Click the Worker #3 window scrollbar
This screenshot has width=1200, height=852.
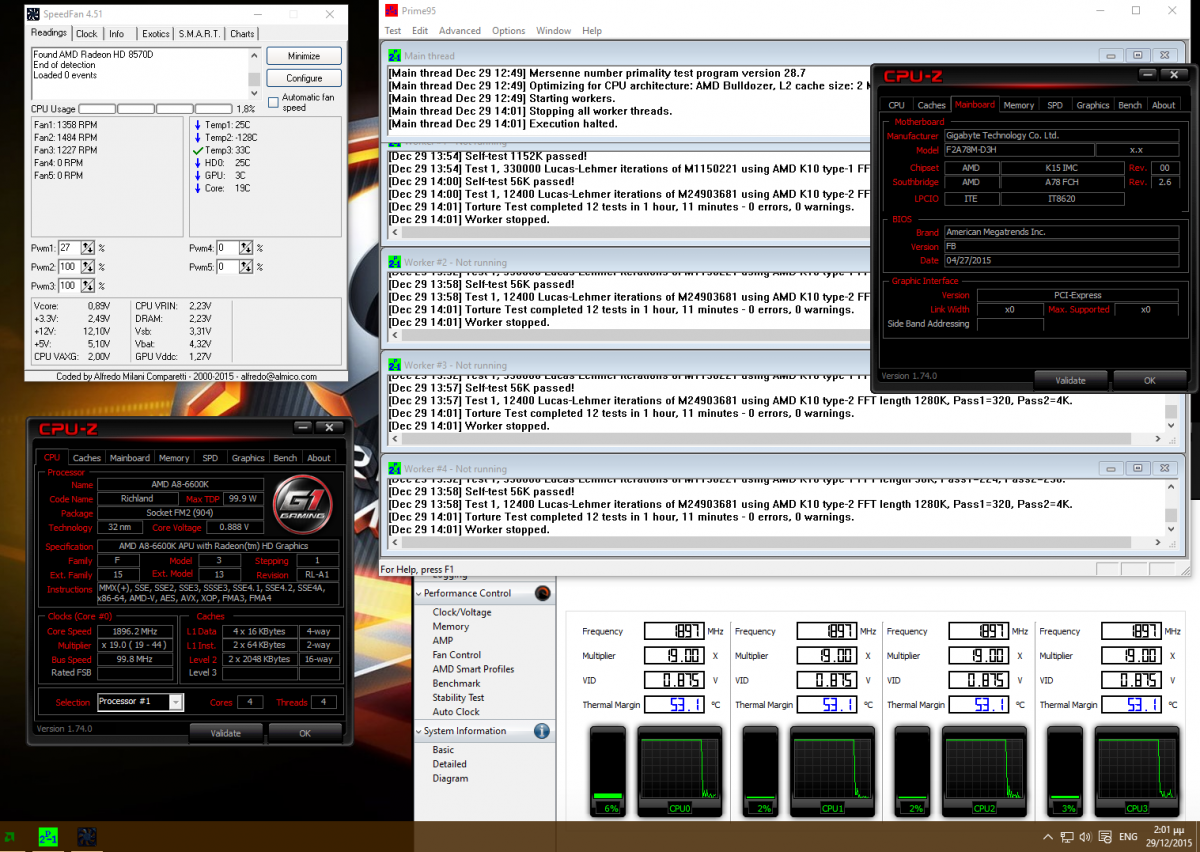(x=1171, y=412)
